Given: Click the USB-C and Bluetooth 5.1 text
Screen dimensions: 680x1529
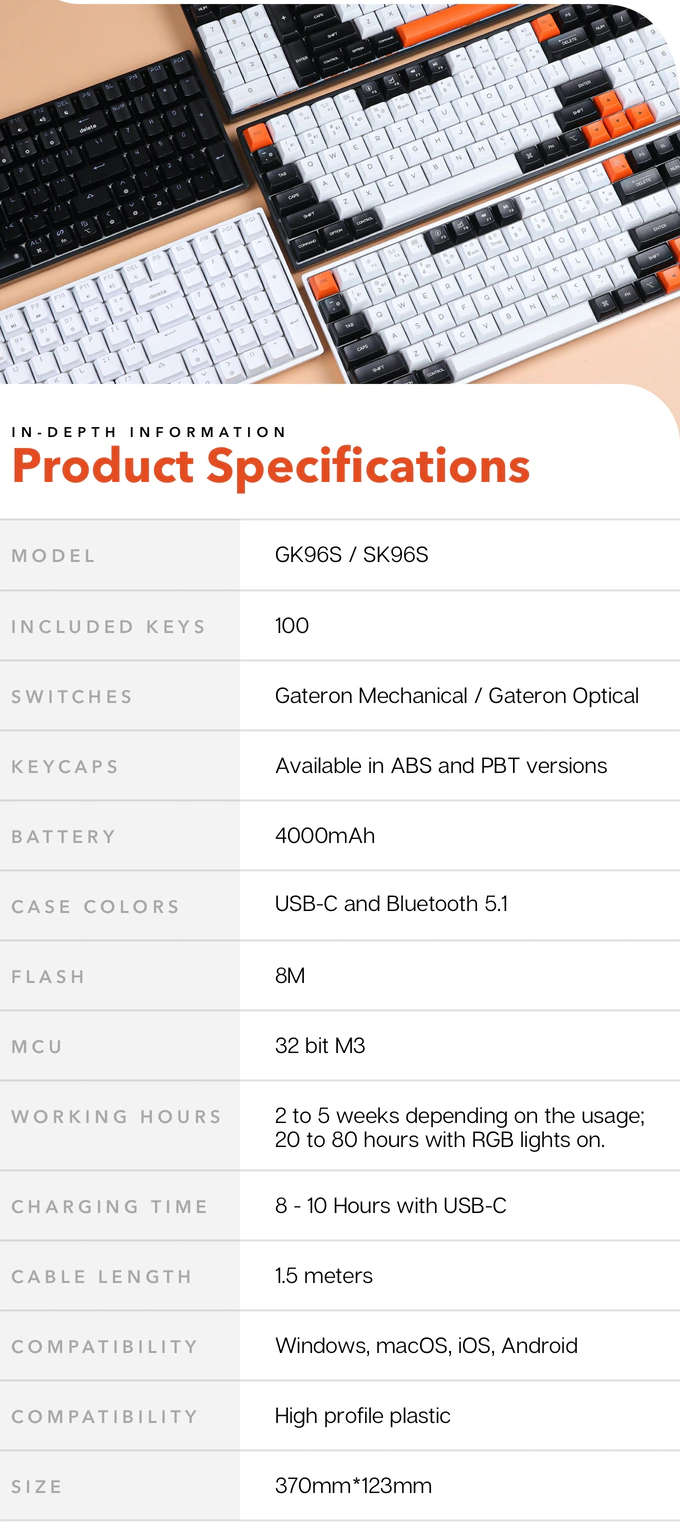Looking at the screenshot, I should tap(391, 904).
